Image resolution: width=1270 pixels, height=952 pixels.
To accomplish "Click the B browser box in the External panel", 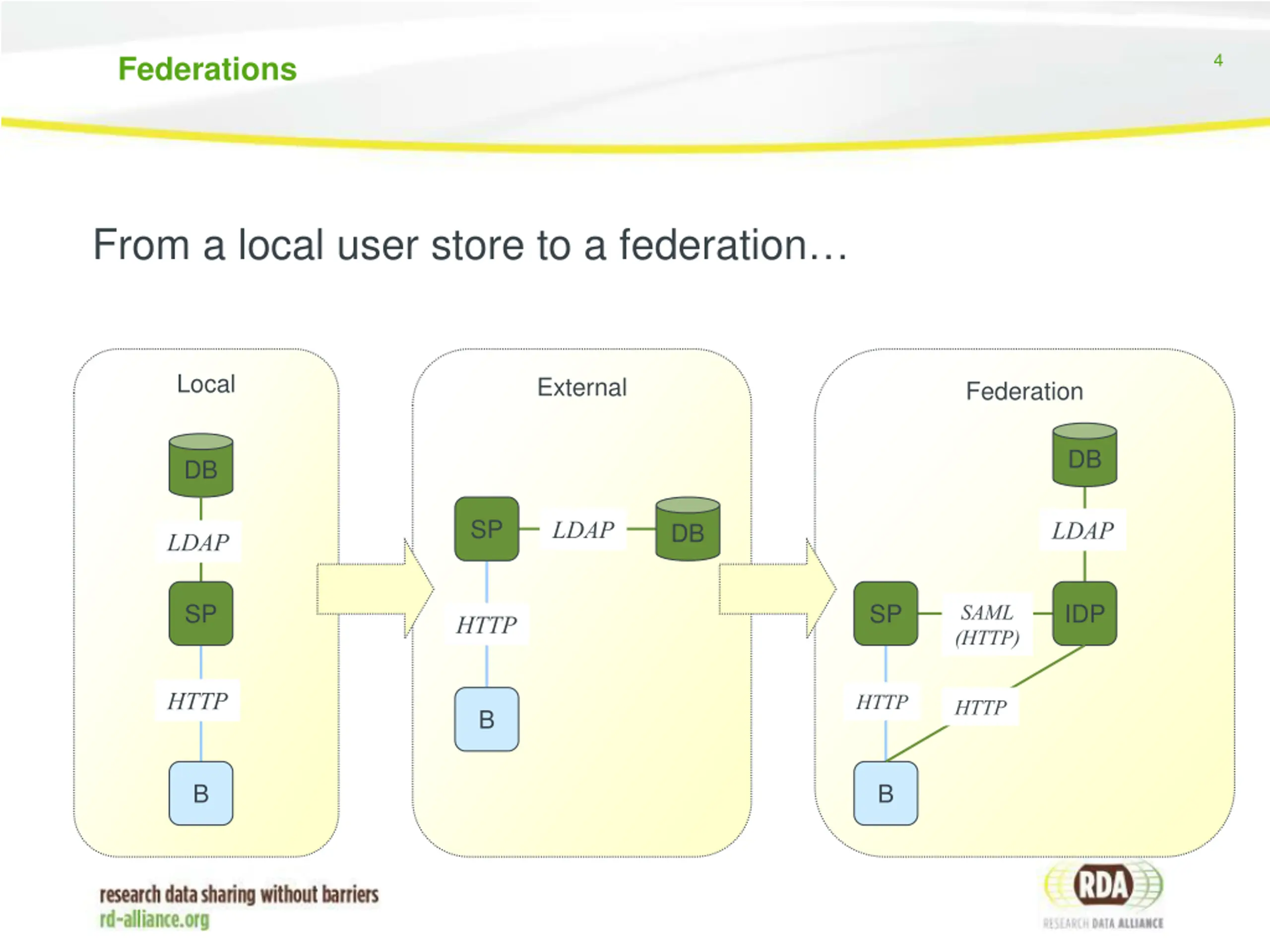I will (487, 719).
